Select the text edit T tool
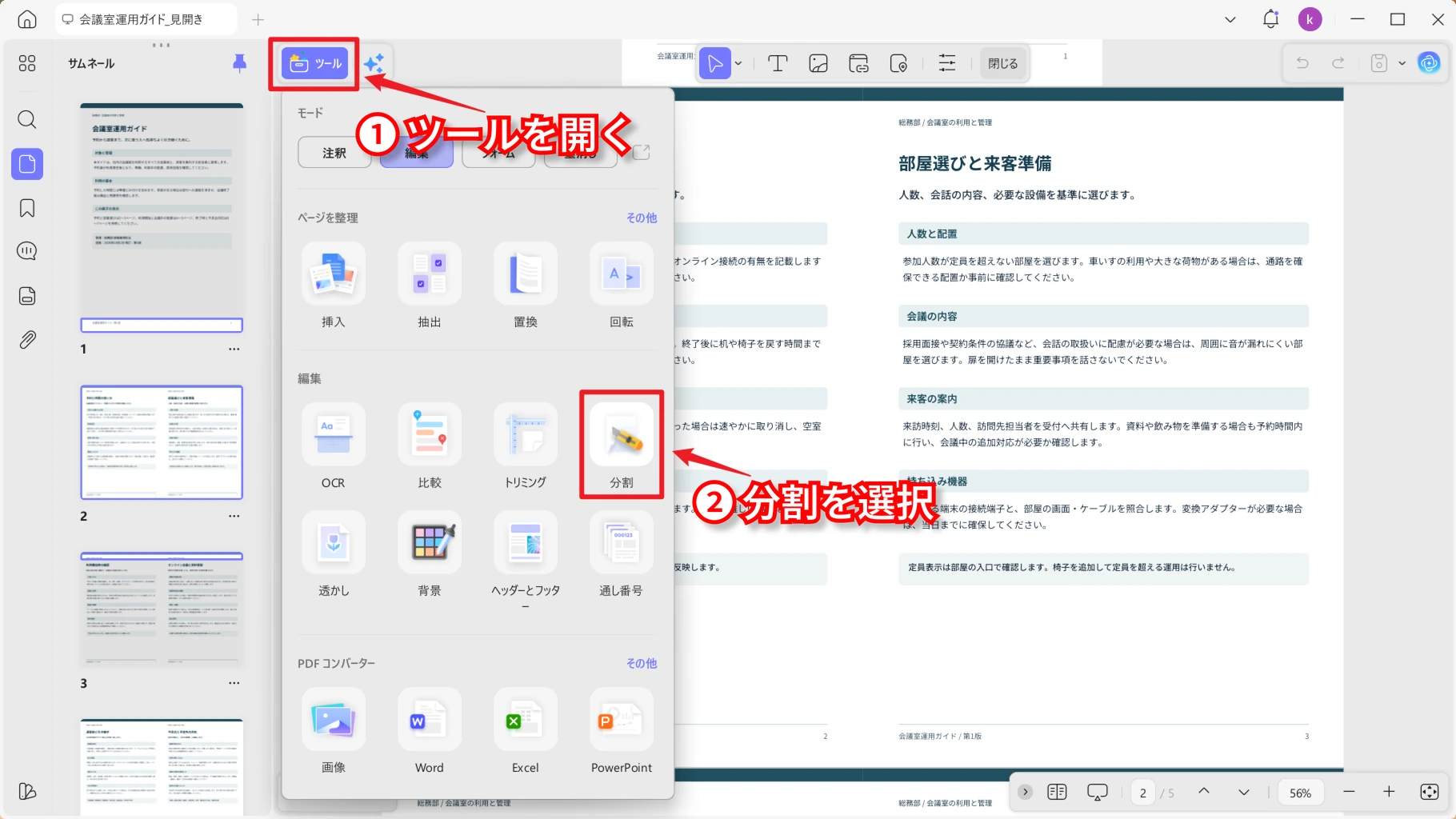The image size is (1456, 819). click(778, 63)
